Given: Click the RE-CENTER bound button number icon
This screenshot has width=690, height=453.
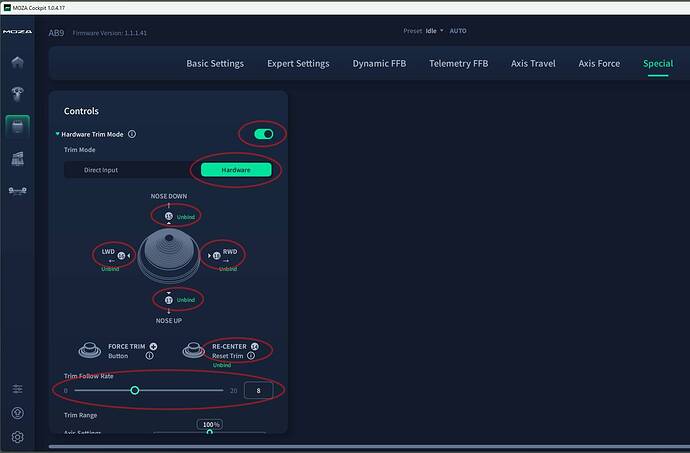Looking at the screenshot, I should (254, 346).
